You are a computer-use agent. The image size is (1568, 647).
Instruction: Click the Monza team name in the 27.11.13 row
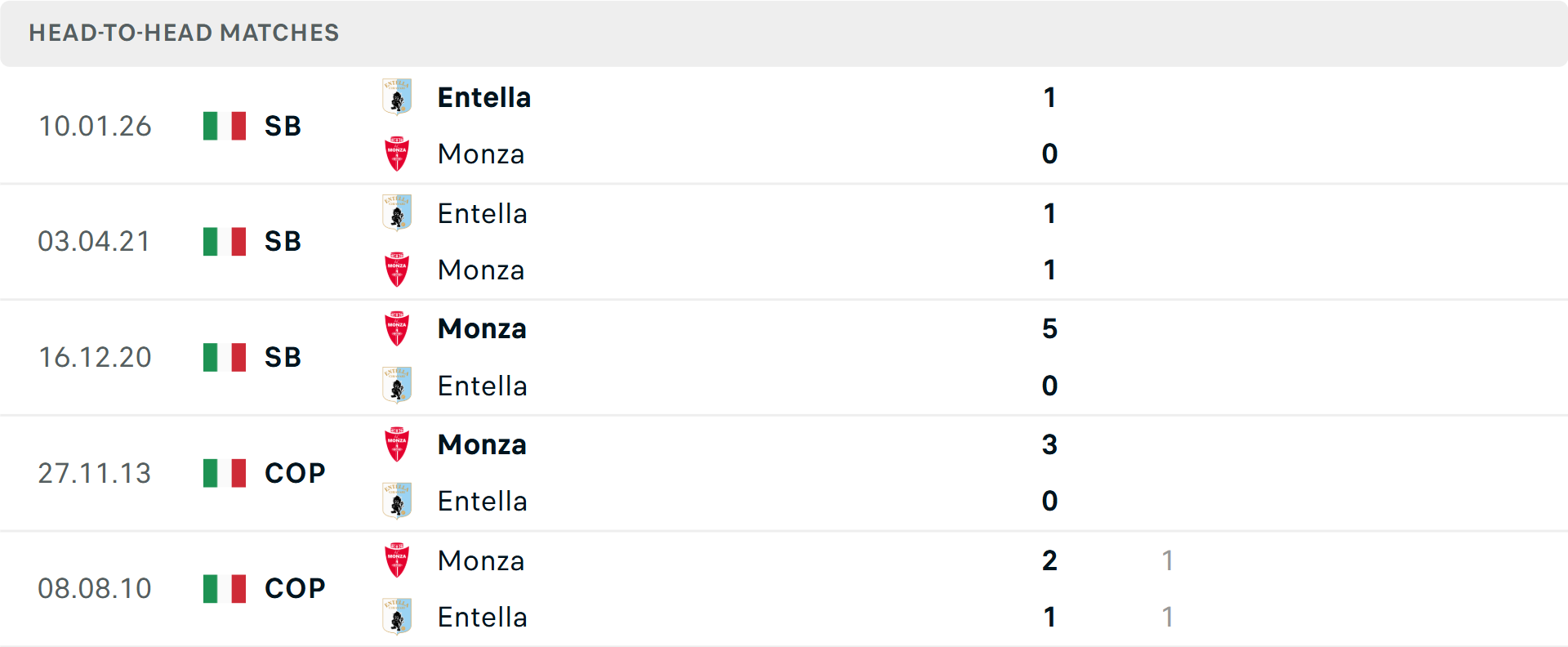(x=482, y=444)
